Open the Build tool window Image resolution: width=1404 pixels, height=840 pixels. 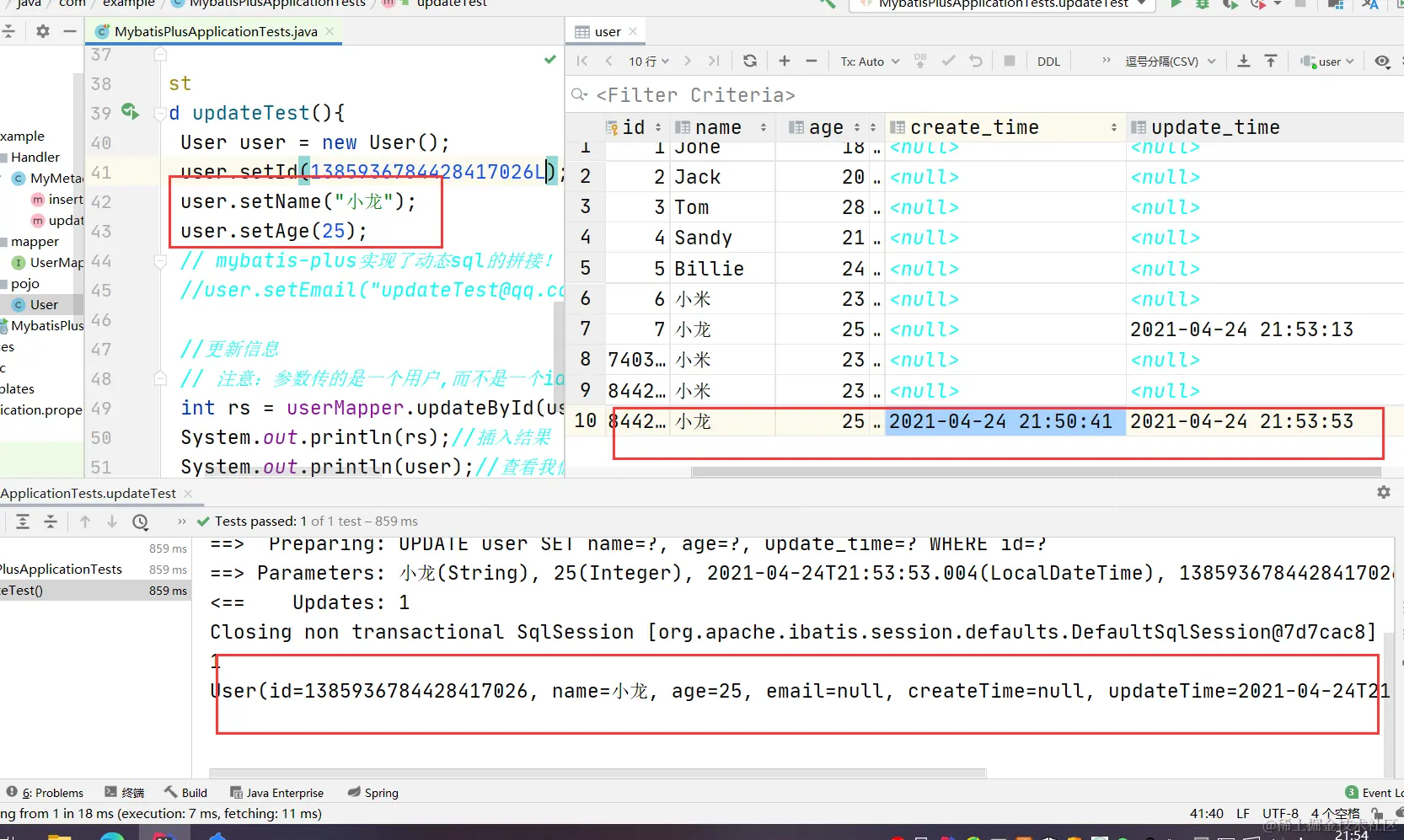[185, 793]
